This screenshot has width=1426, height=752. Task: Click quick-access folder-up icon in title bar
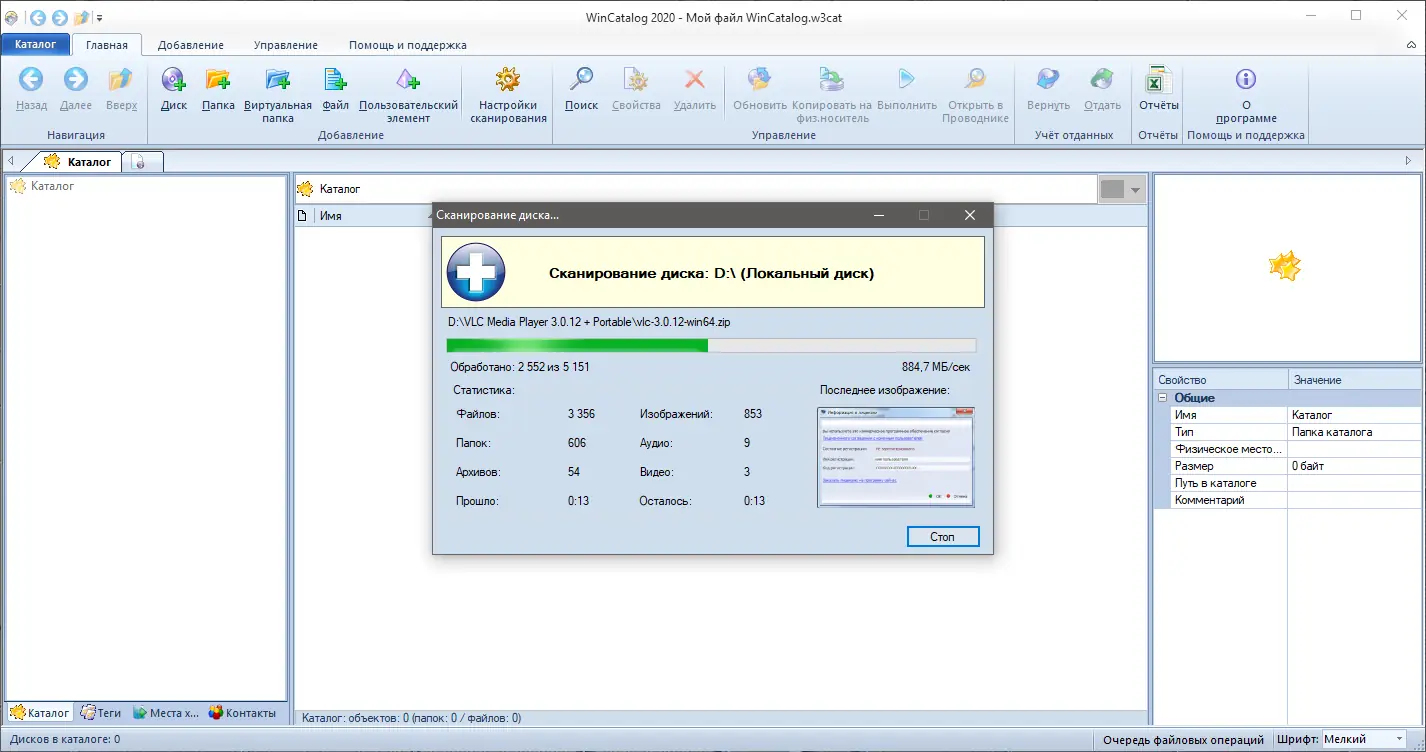[x=81, y=17]
